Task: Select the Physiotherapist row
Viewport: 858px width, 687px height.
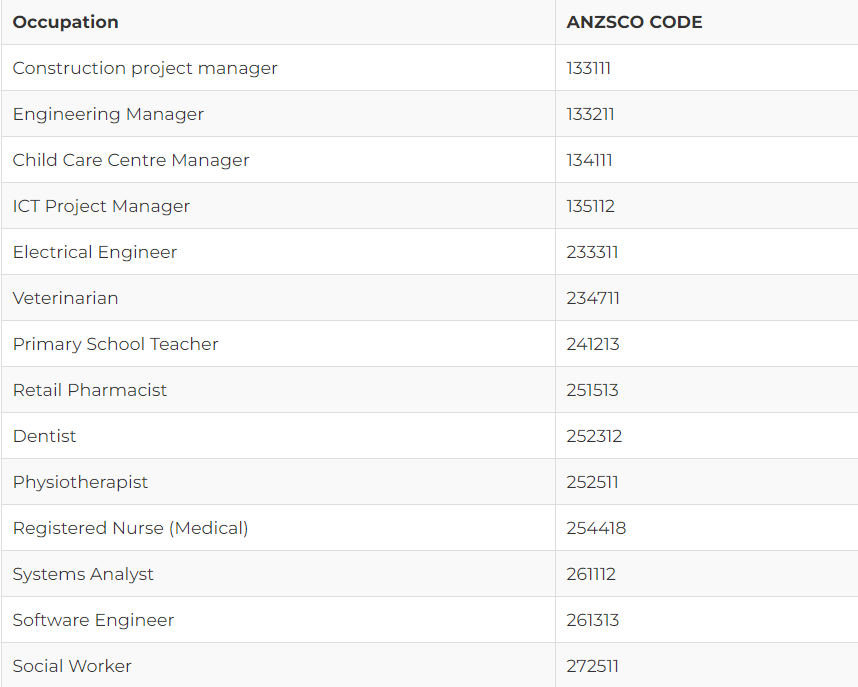Action: [x=429, y=482]
